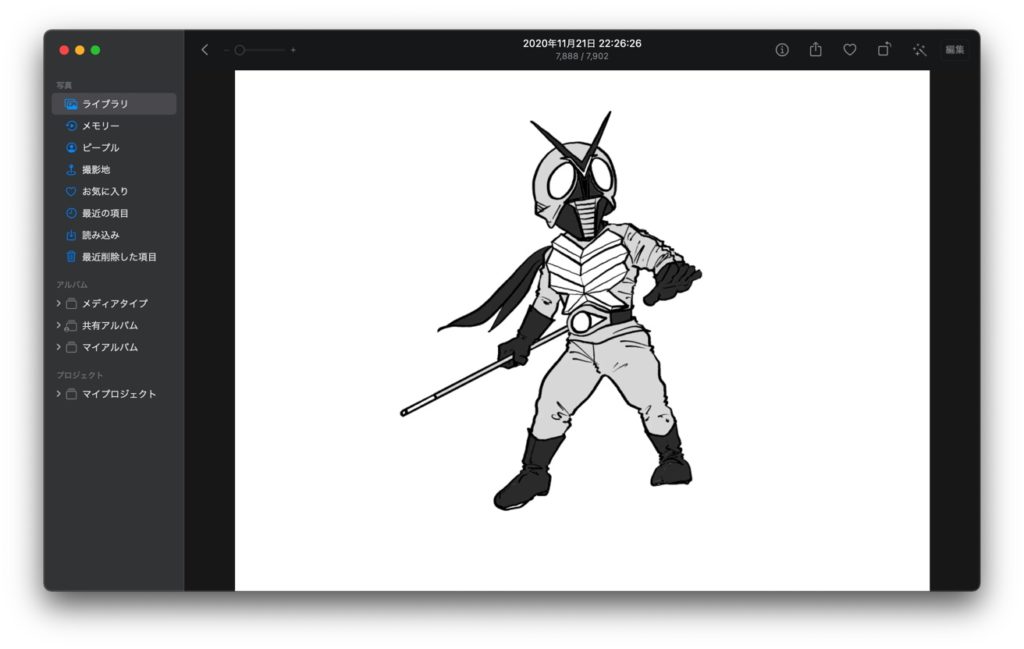Auto-enhance photo with magic wand icon
Viewport: 1024px width, 649px height.
pyautogui.click(x=920, y=50)
